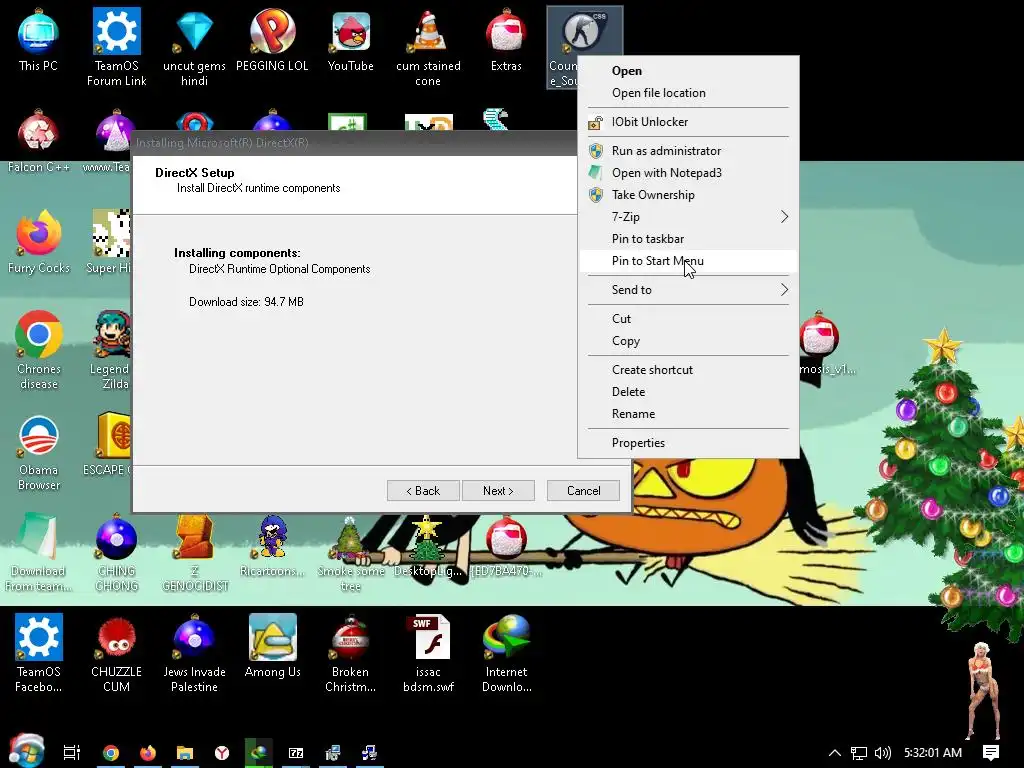The image size is (1024, 768).
Task: Click Back in DirectX Setup
Action: coord(423,490)
